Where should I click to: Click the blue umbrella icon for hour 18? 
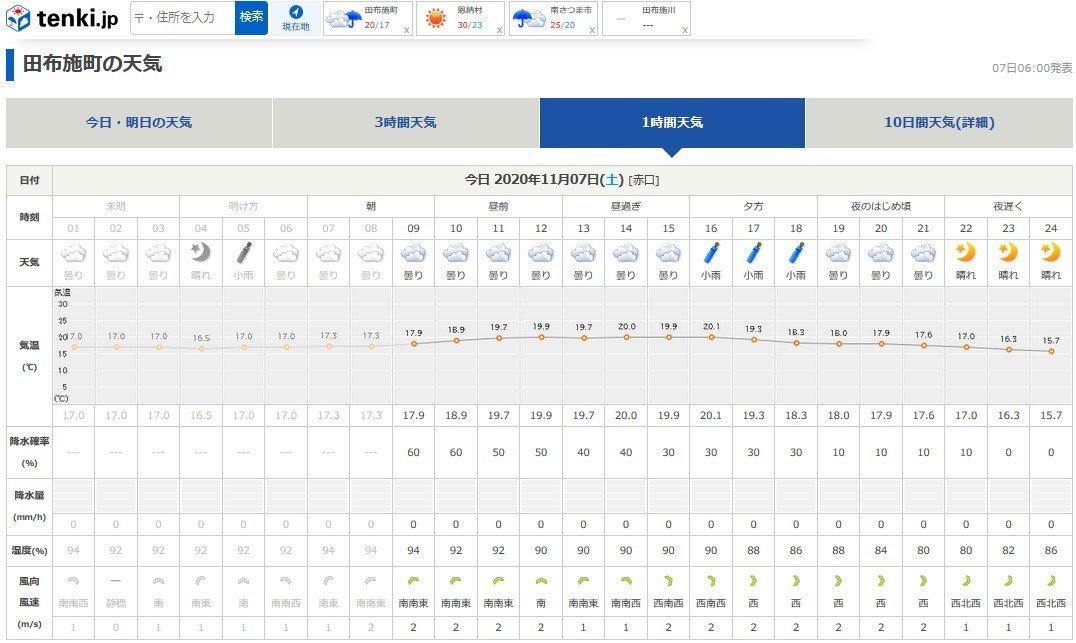tap(797, 253)
